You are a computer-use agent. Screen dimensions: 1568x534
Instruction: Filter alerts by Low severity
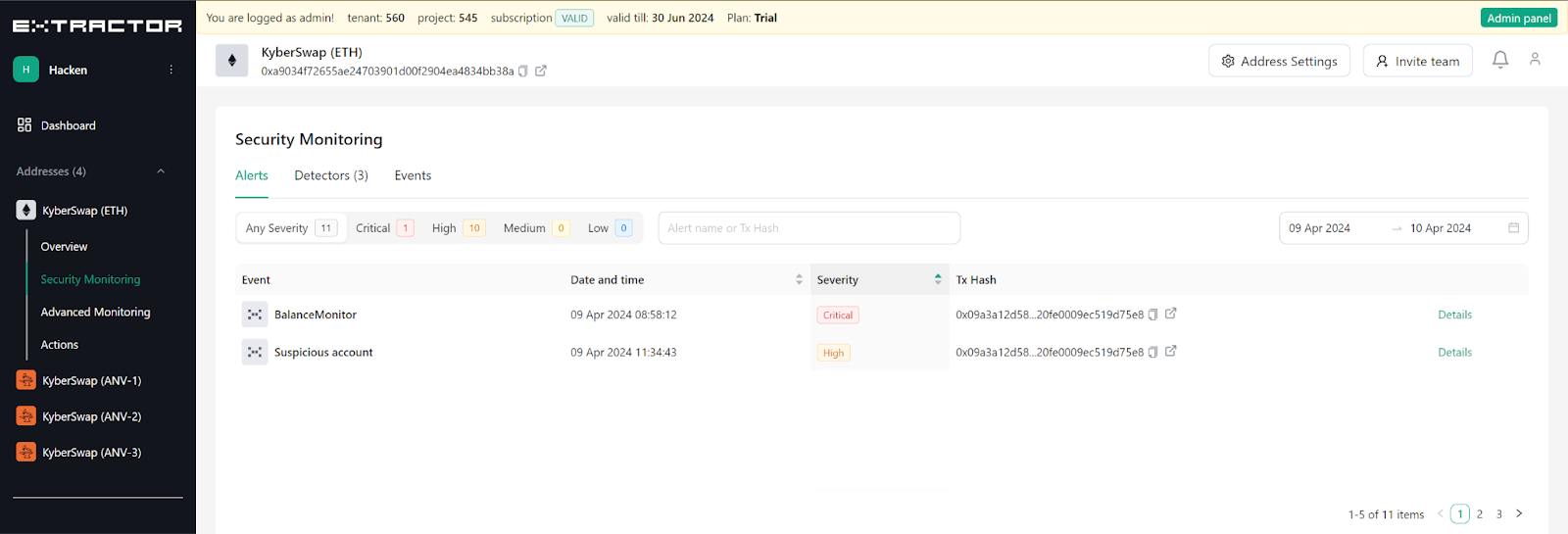610,228
